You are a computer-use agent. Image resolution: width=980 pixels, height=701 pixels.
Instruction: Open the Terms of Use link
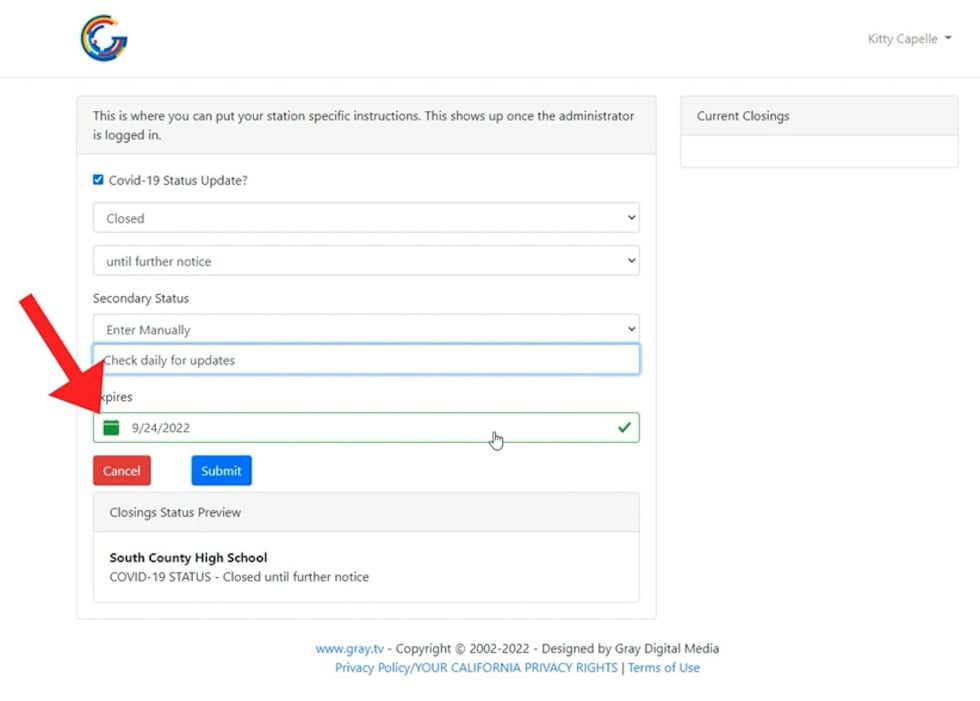[664, 667]
